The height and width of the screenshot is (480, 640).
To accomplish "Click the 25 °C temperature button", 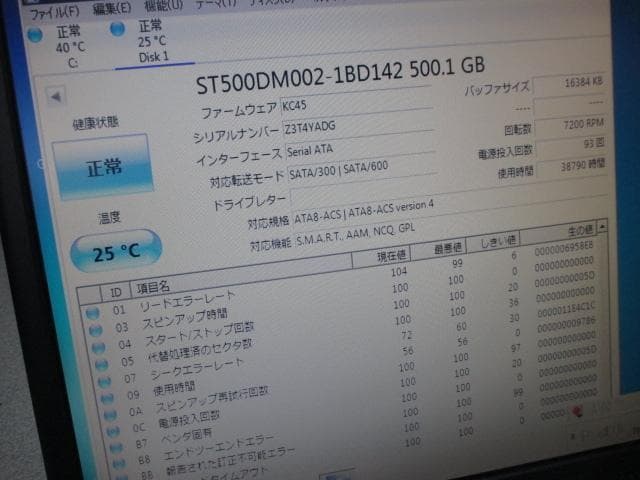I will tap(116, 251).
